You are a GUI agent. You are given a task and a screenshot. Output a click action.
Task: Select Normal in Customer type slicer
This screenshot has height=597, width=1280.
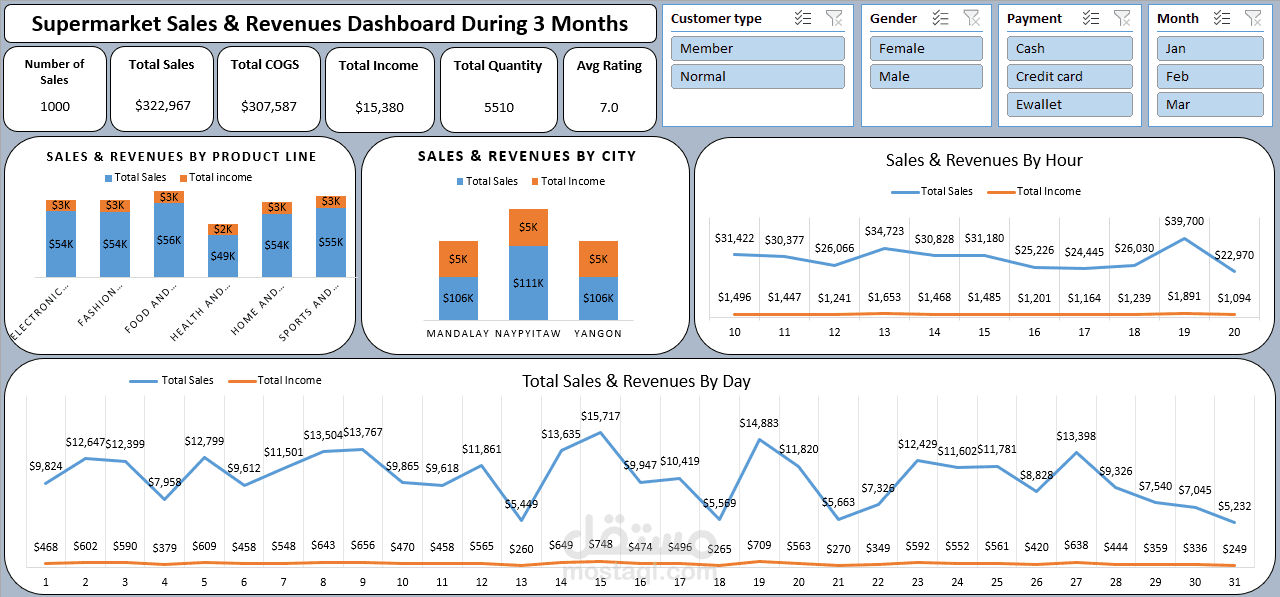pyautogui.click(x=757, y=76)
